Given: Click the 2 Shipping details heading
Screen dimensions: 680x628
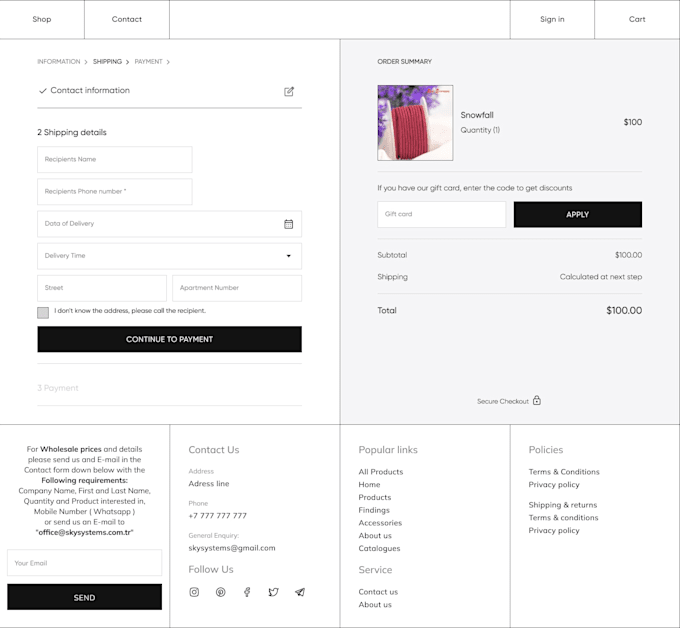Looking at the screenshot, I should 72,132.
